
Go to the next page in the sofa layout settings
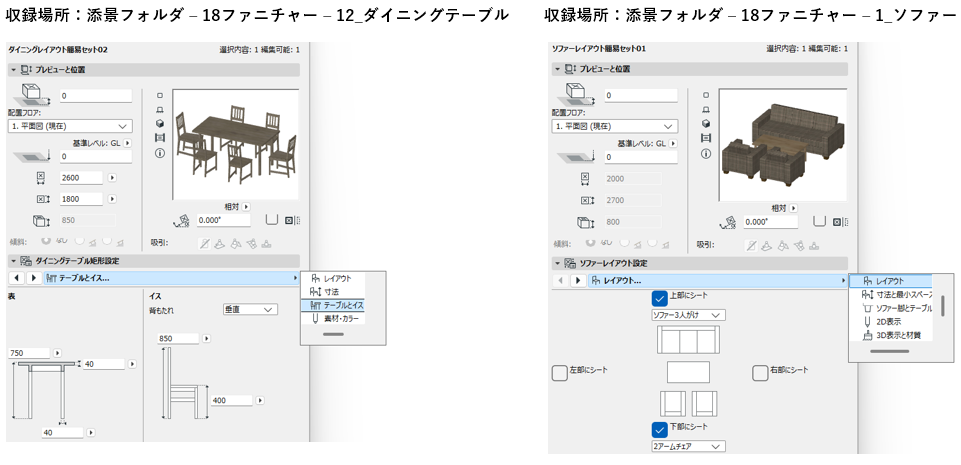pos(577,281)
